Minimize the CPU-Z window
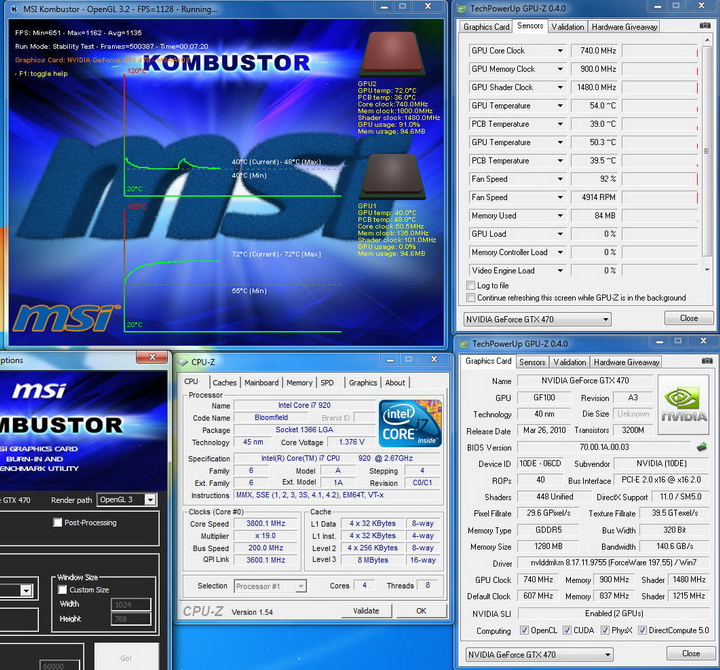720x670 pixels. (390, 360)
